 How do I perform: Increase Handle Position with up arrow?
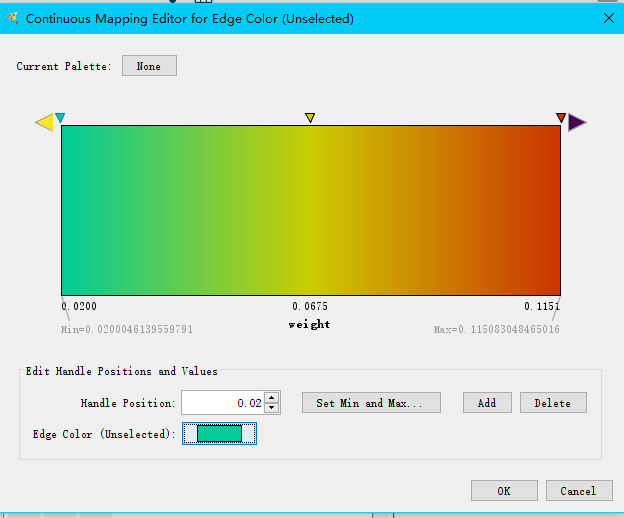point(271,397)
